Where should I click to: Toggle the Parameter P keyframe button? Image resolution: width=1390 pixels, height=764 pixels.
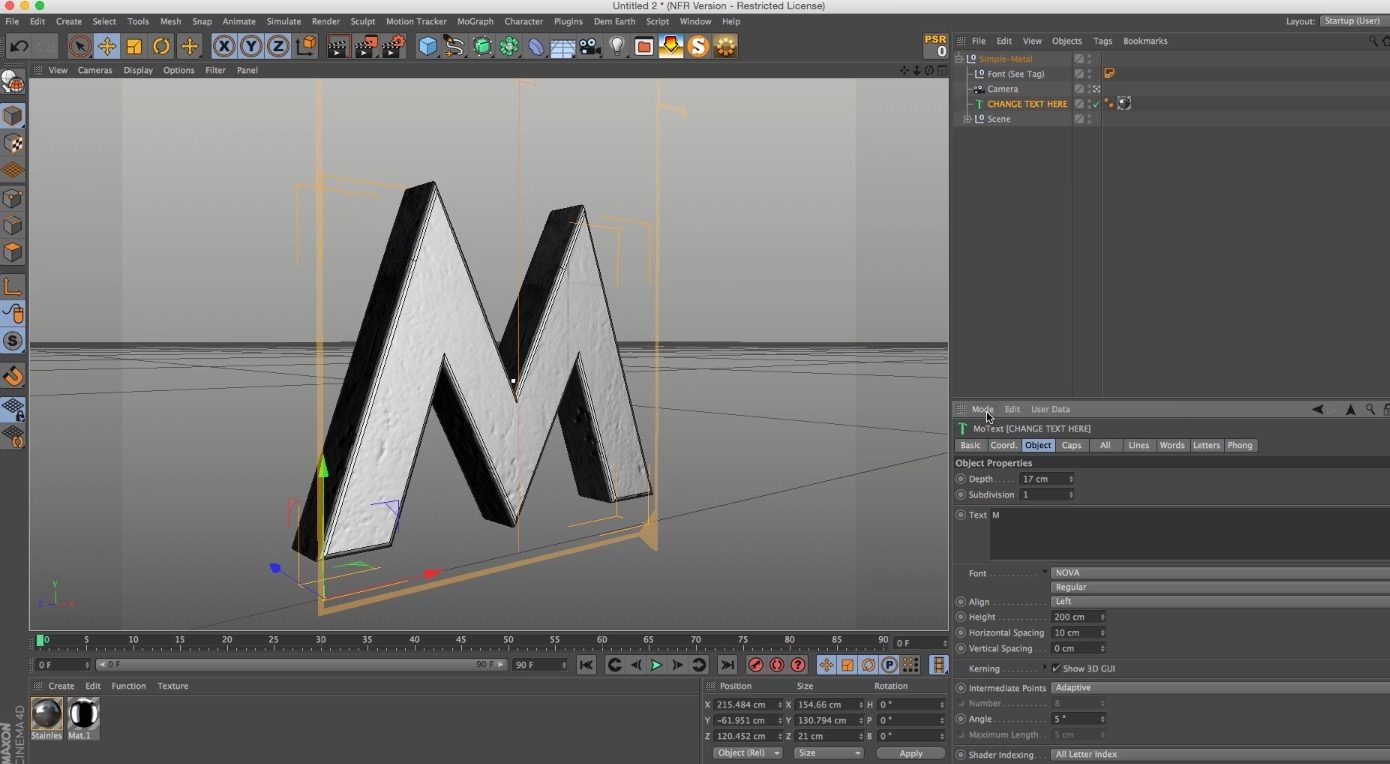pyautogui.click(x=889, y=665)
